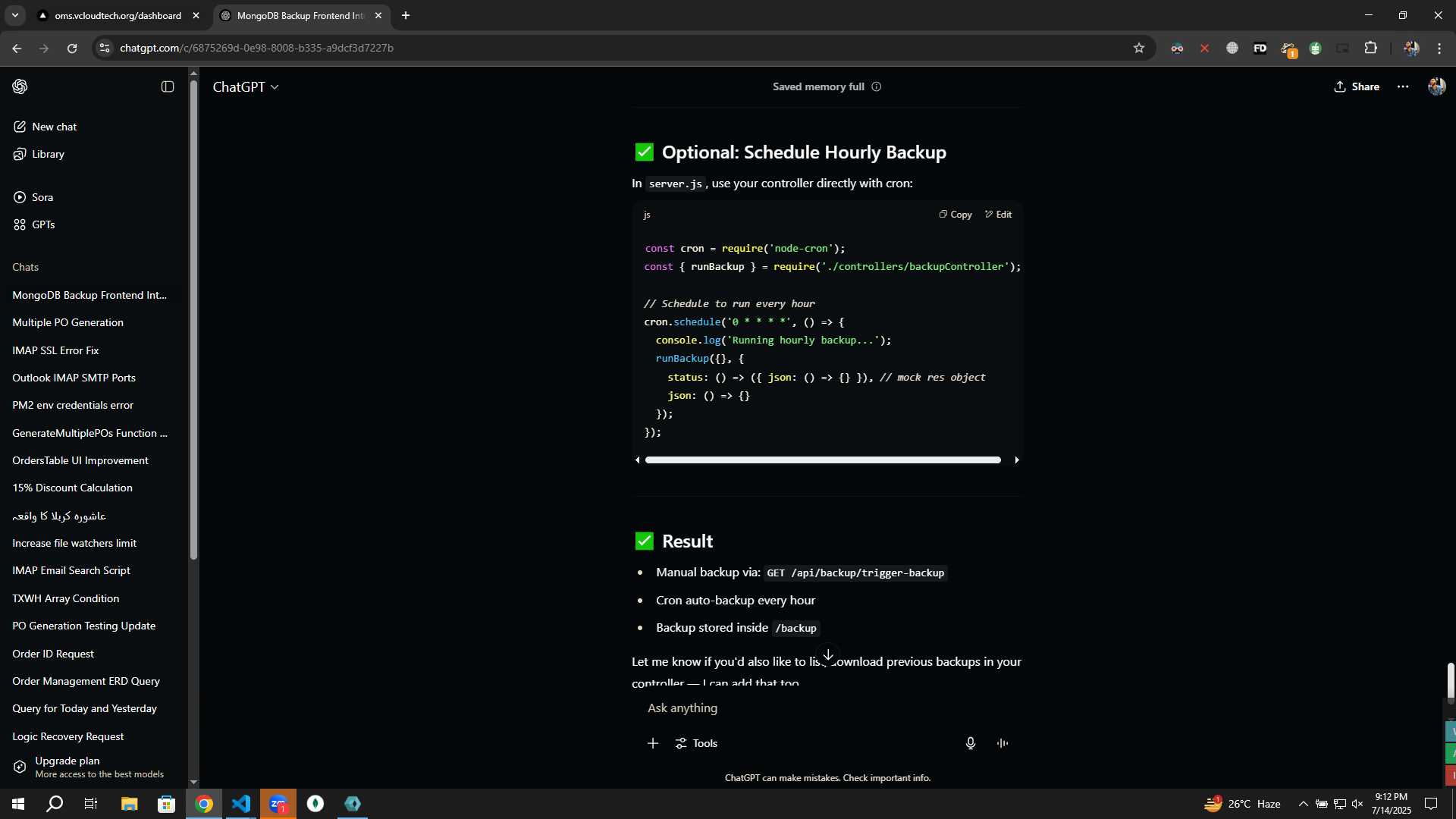Switch to Visual Studio Code in taskbar
The height and width of the screenshot is (819, 1456).
[x=241, y=804]
